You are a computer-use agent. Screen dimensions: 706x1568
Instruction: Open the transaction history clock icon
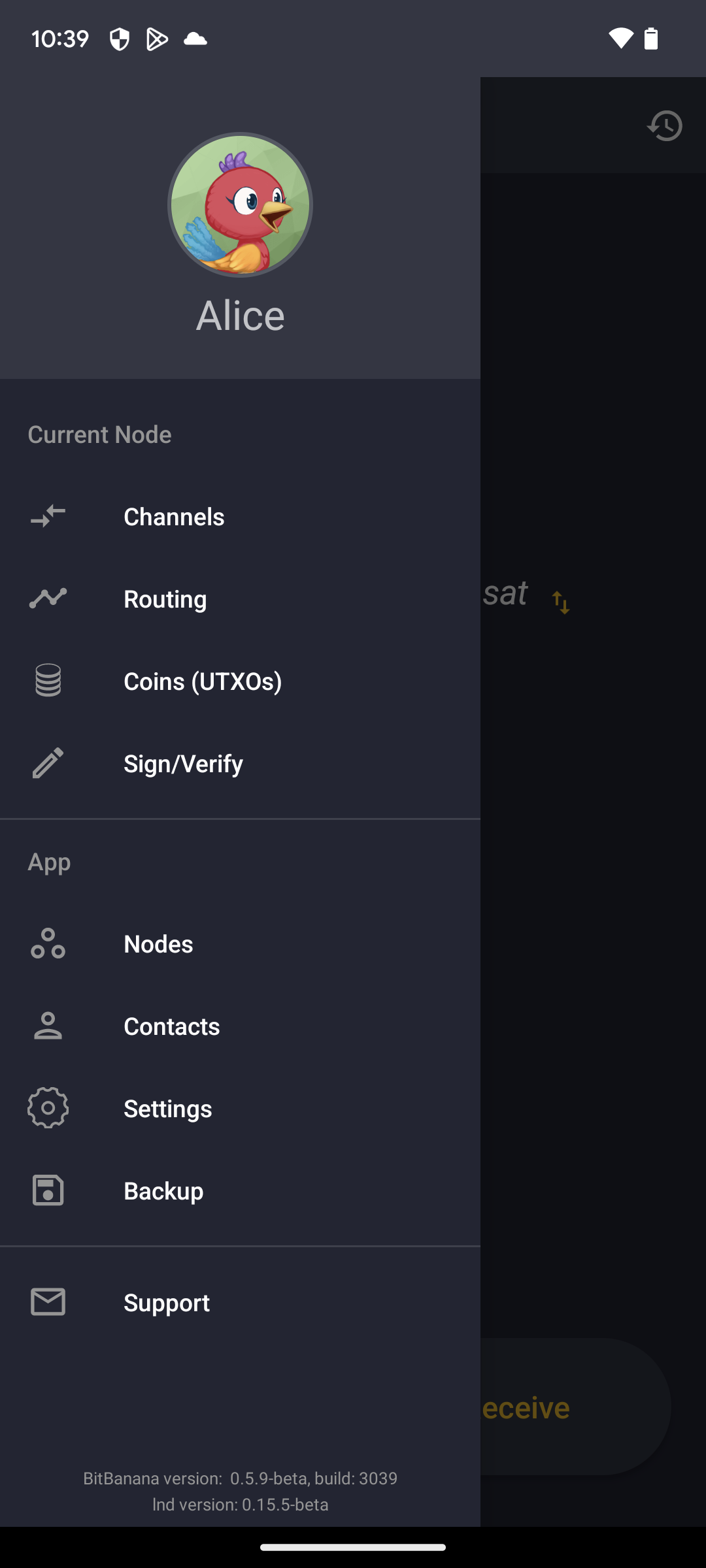[665, 125]
